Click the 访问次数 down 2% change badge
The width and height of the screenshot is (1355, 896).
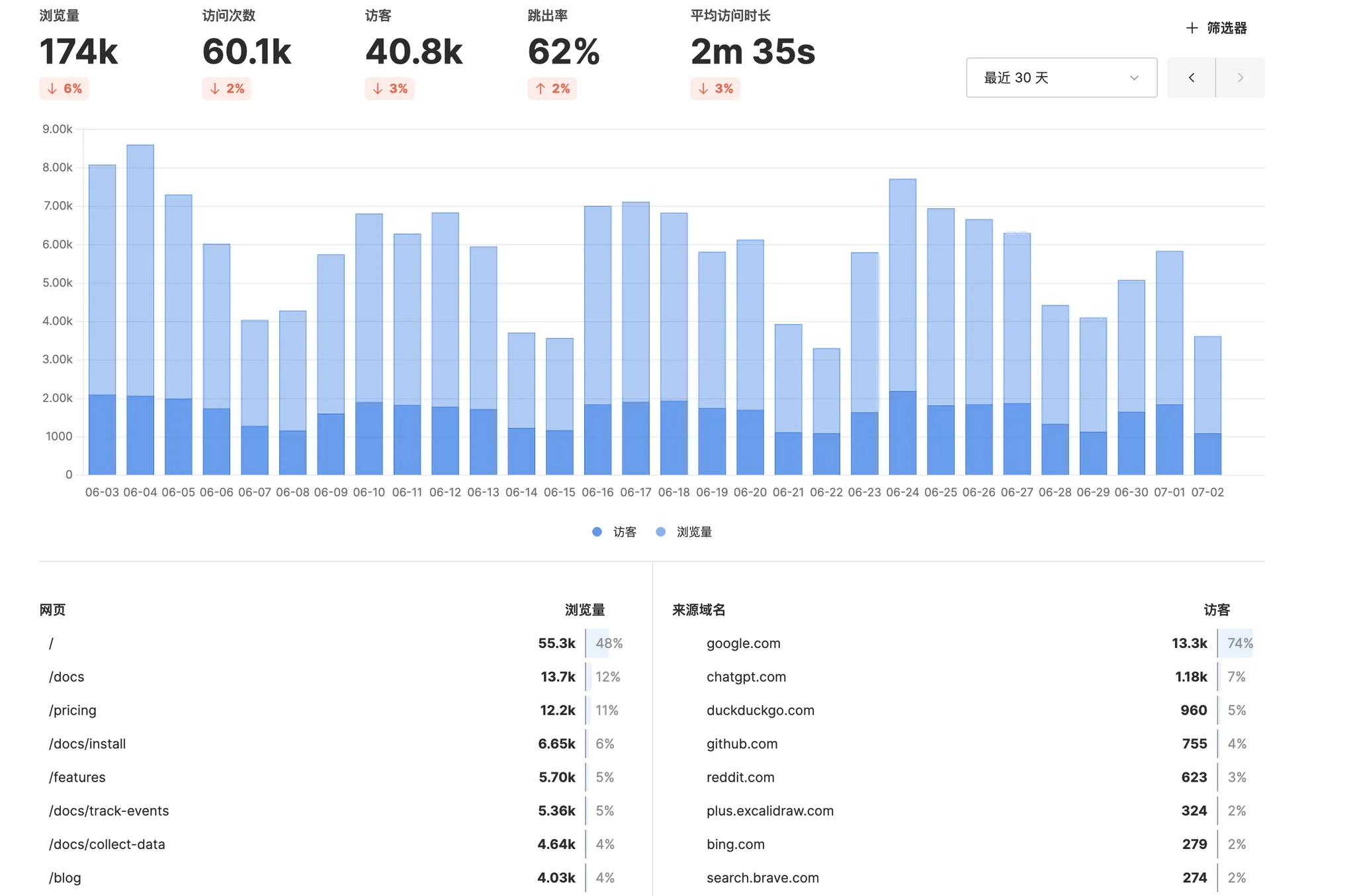click(x=227, y=89)
